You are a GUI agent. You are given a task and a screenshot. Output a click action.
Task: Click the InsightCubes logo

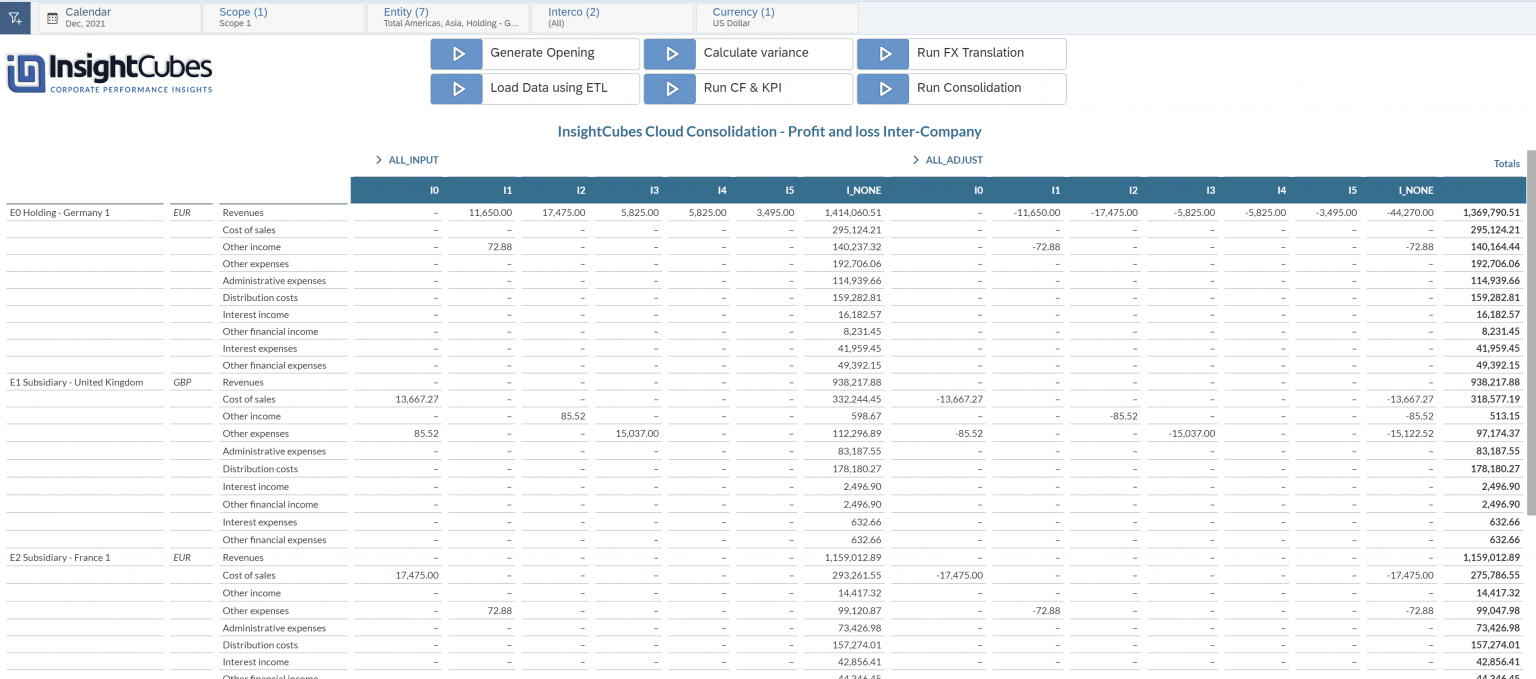(110, 73)
